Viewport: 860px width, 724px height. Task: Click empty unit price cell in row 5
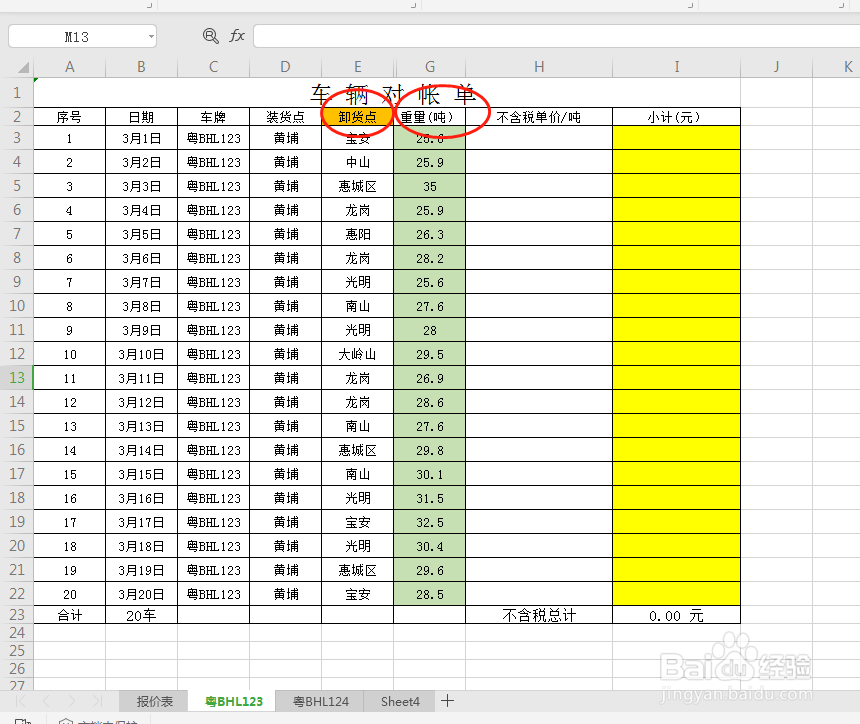click(x=539, y=186)
